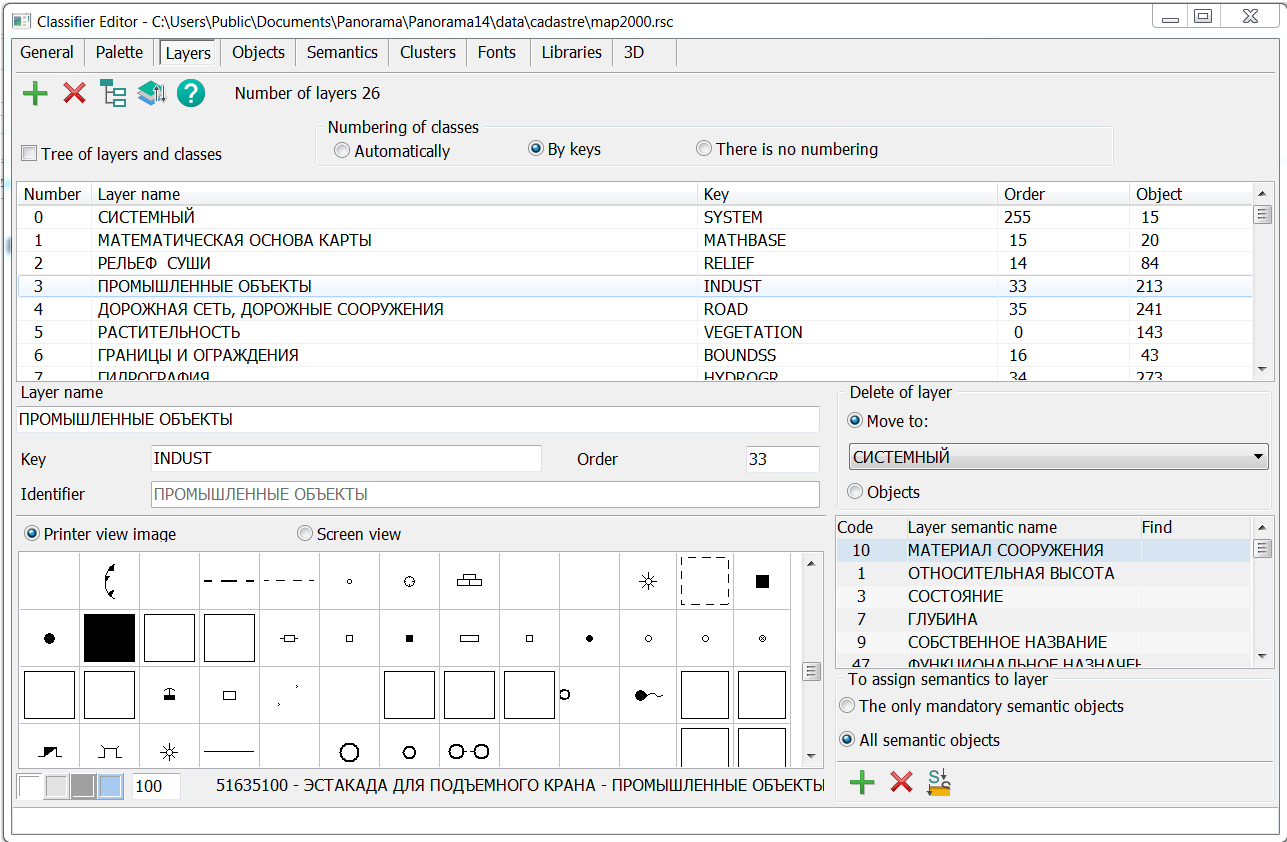This screenshot has width=1287, height=842.
Task: Select the crossed small circle symbol
Action: tap(762, 638)
